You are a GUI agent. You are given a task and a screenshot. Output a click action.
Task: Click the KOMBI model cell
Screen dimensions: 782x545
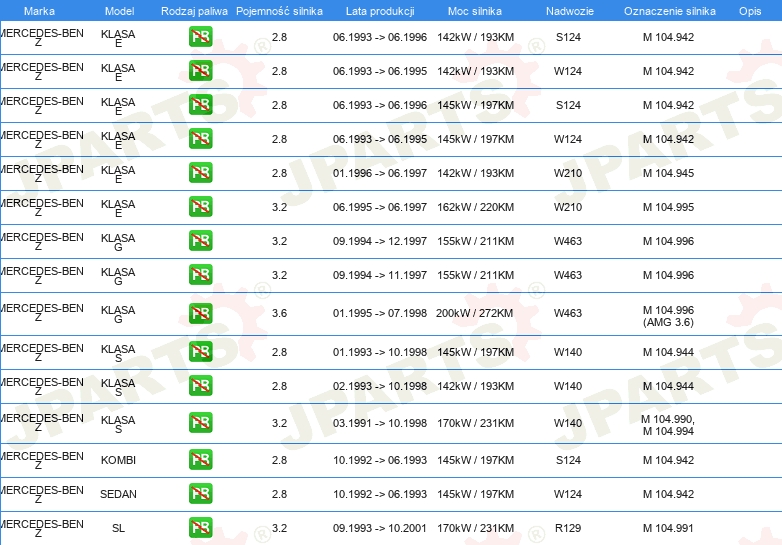pyautogui.click(x=118, y=460)
